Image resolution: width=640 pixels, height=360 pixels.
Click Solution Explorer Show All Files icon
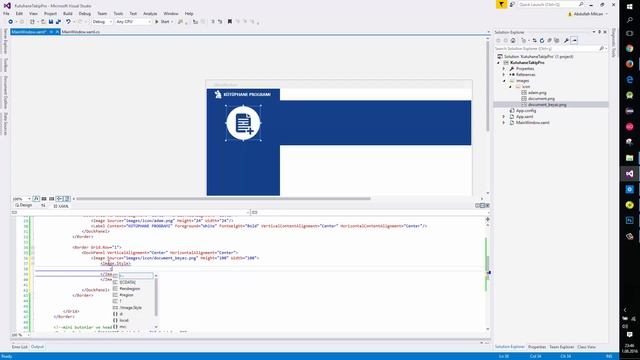[x=557, y=40]
